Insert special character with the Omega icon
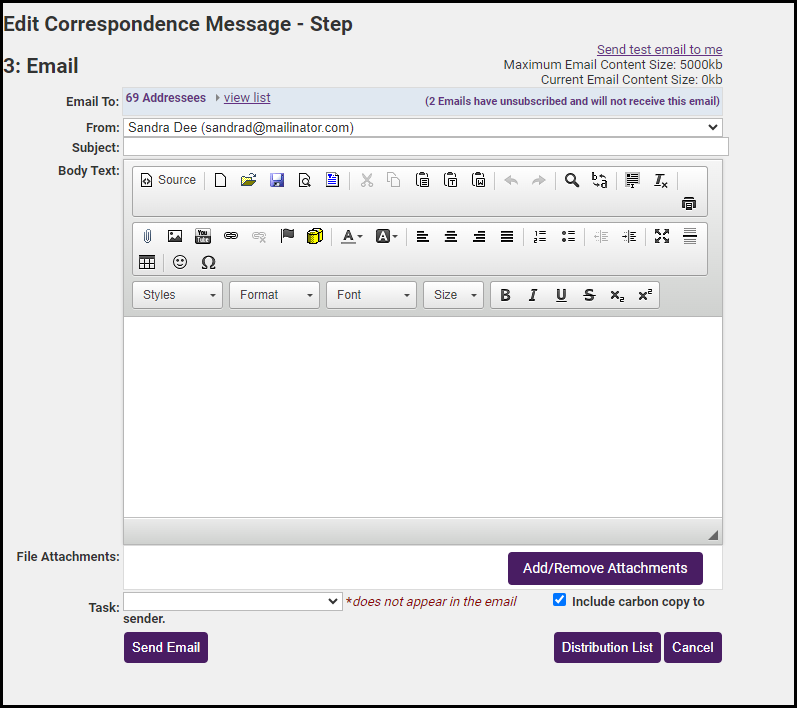This screenshot has width=797, height=708. coord(208,262)
